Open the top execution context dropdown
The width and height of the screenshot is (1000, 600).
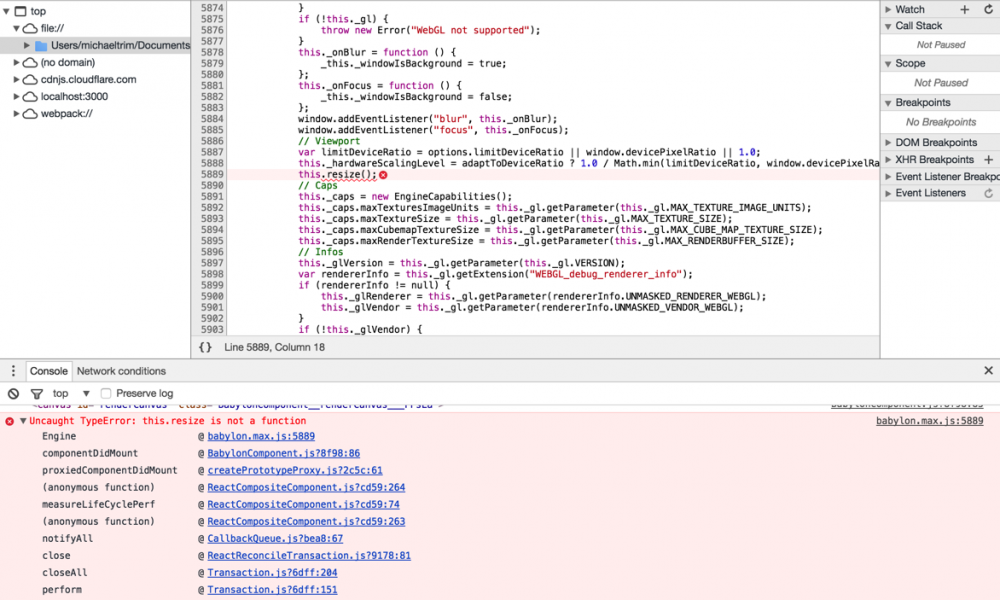tap(71, 394)
